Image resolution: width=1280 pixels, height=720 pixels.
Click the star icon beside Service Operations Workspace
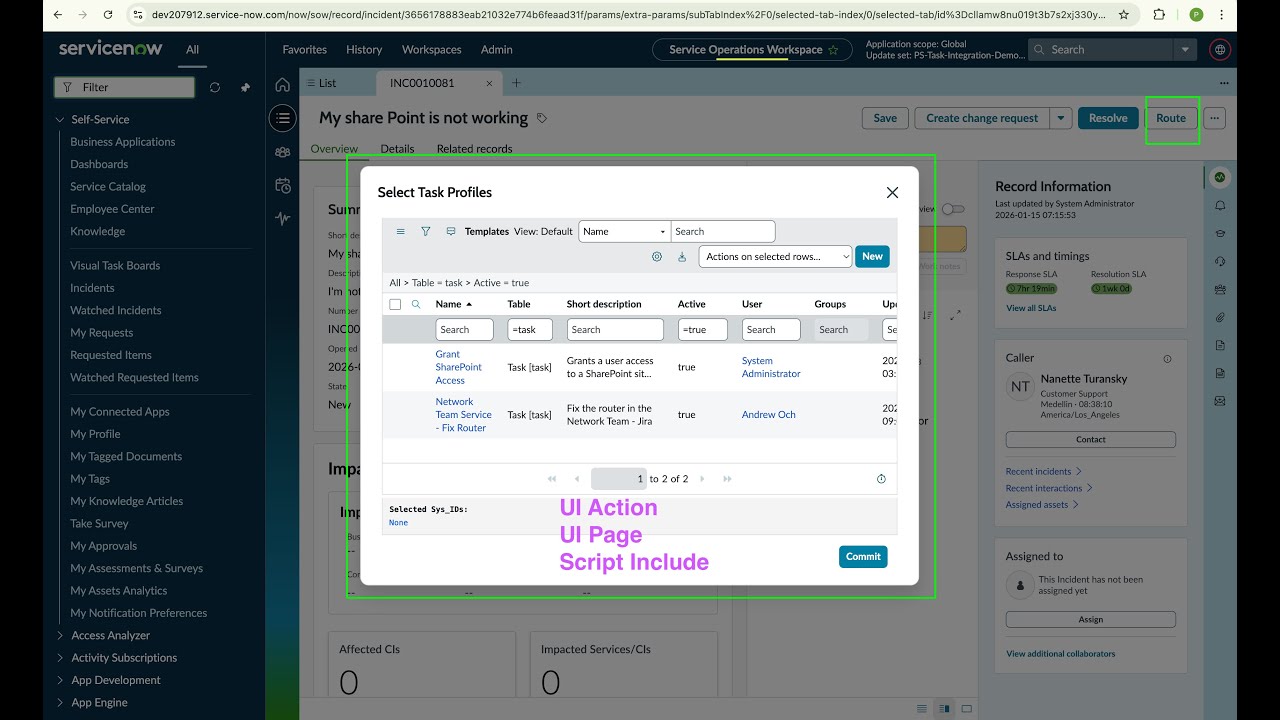pyautogui.click(x=833, y=49)
